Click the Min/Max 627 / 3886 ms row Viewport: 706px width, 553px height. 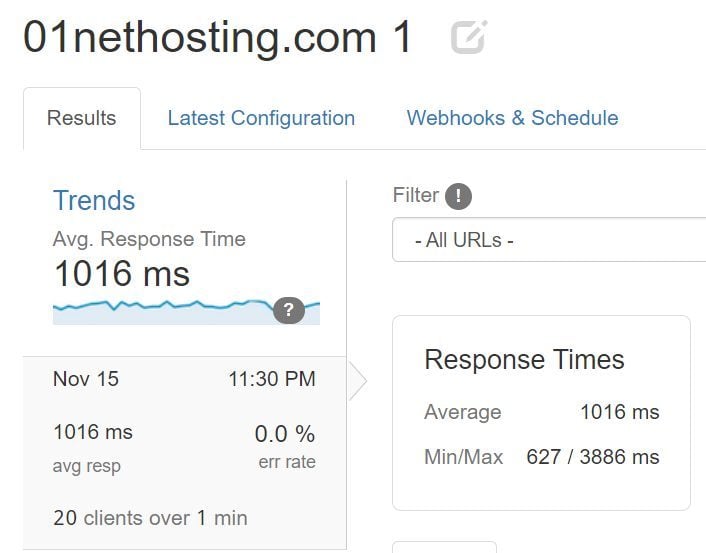pos(541,457)
